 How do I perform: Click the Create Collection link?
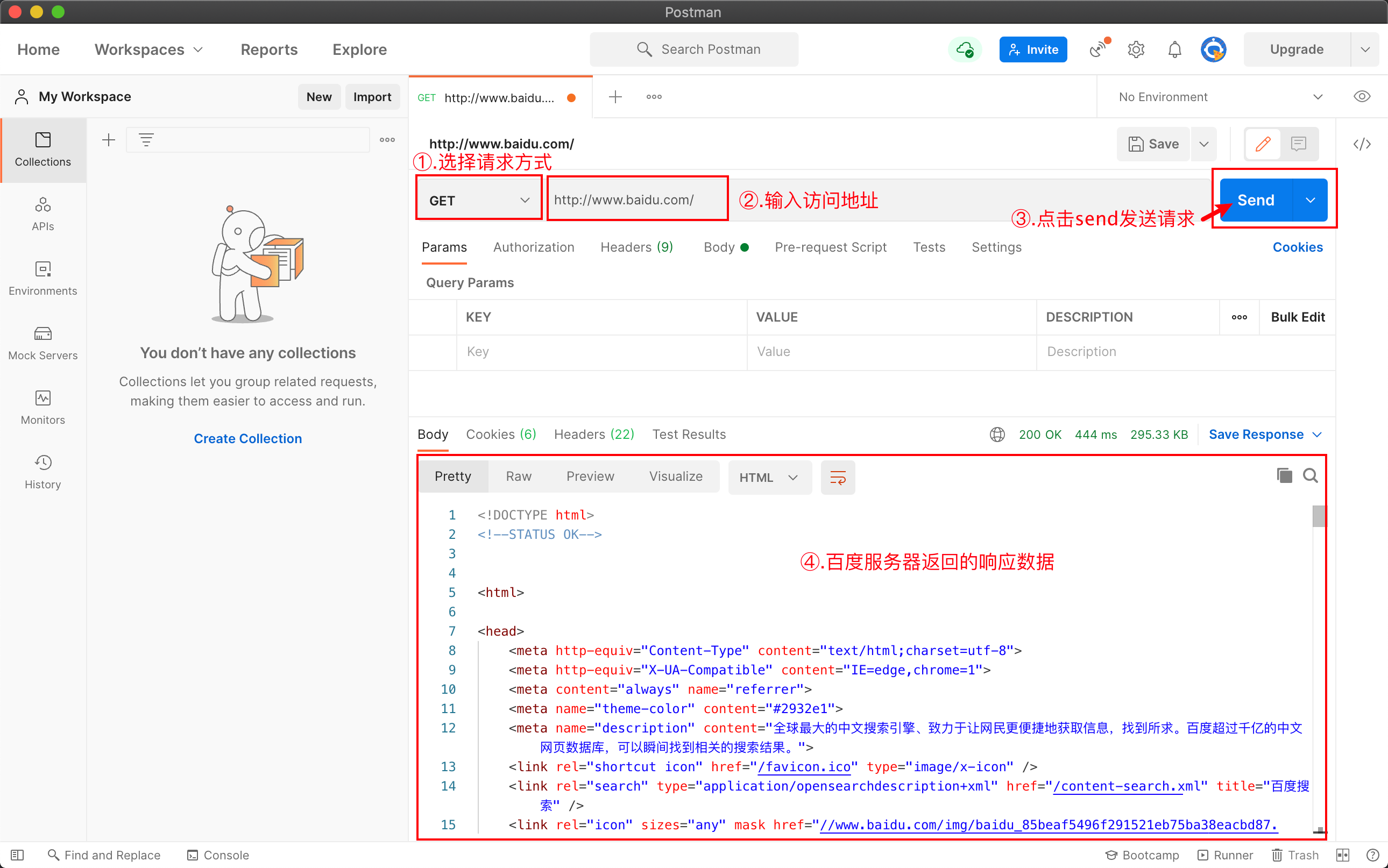[247, 439]
